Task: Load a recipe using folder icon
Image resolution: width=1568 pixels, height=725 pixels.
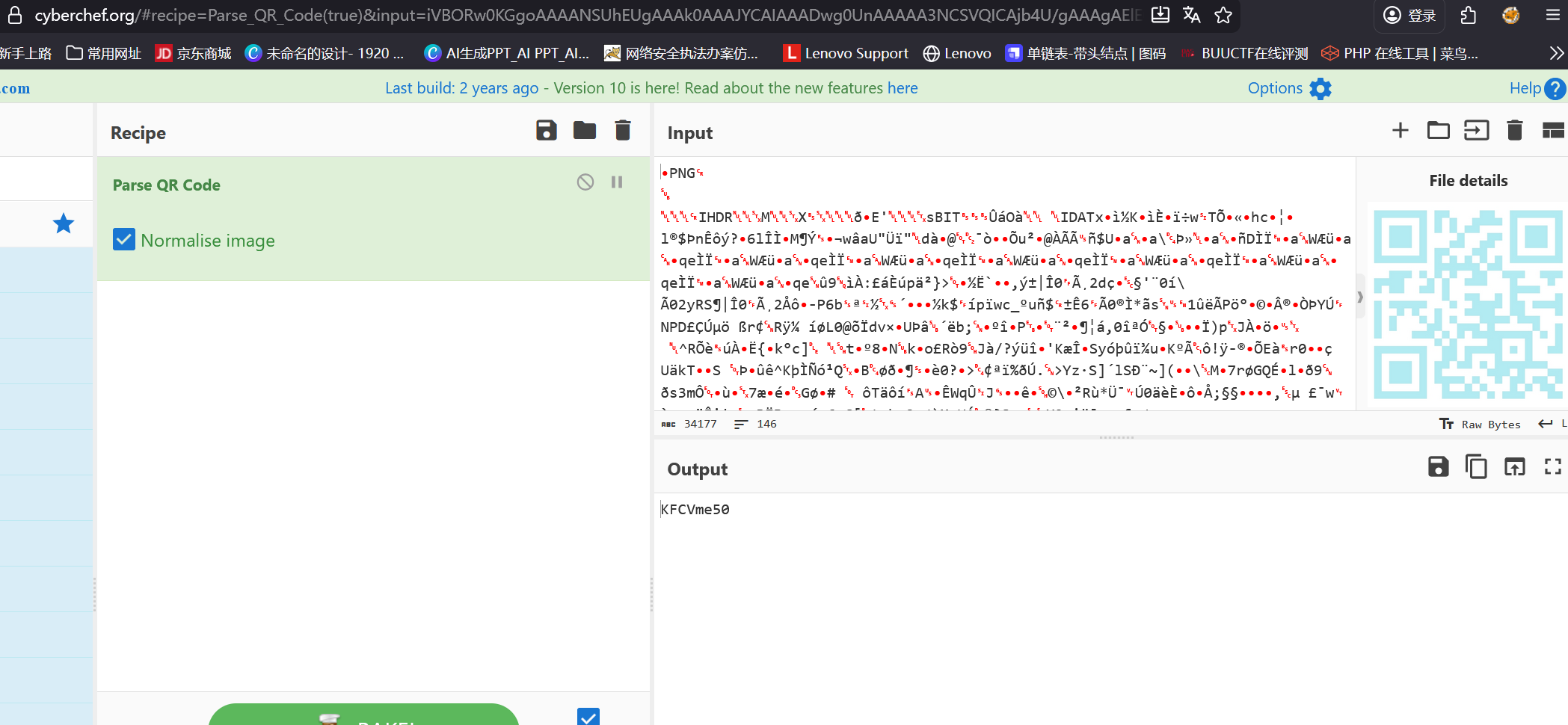Action: [x=585, y=131]
